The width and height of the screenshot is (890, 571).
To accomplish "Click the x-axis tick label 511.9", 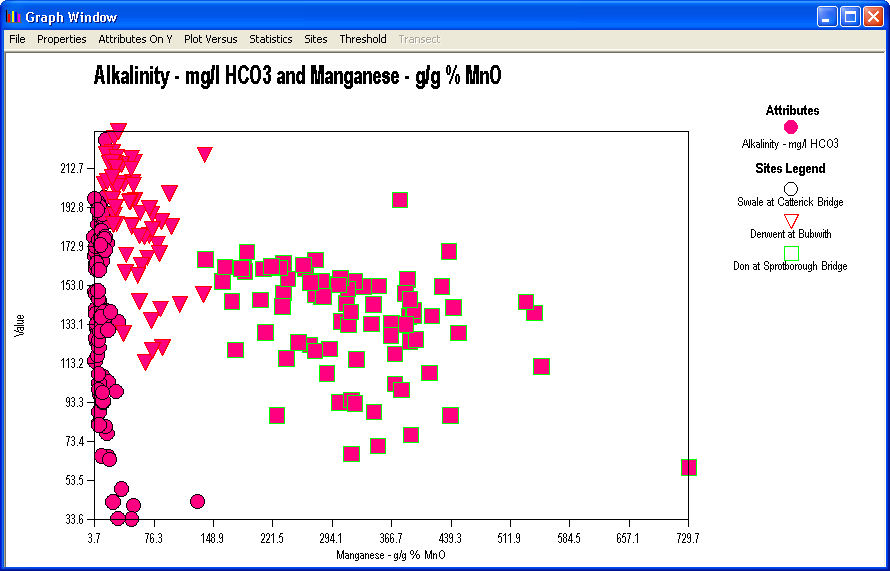I will (x=510, y=538).
